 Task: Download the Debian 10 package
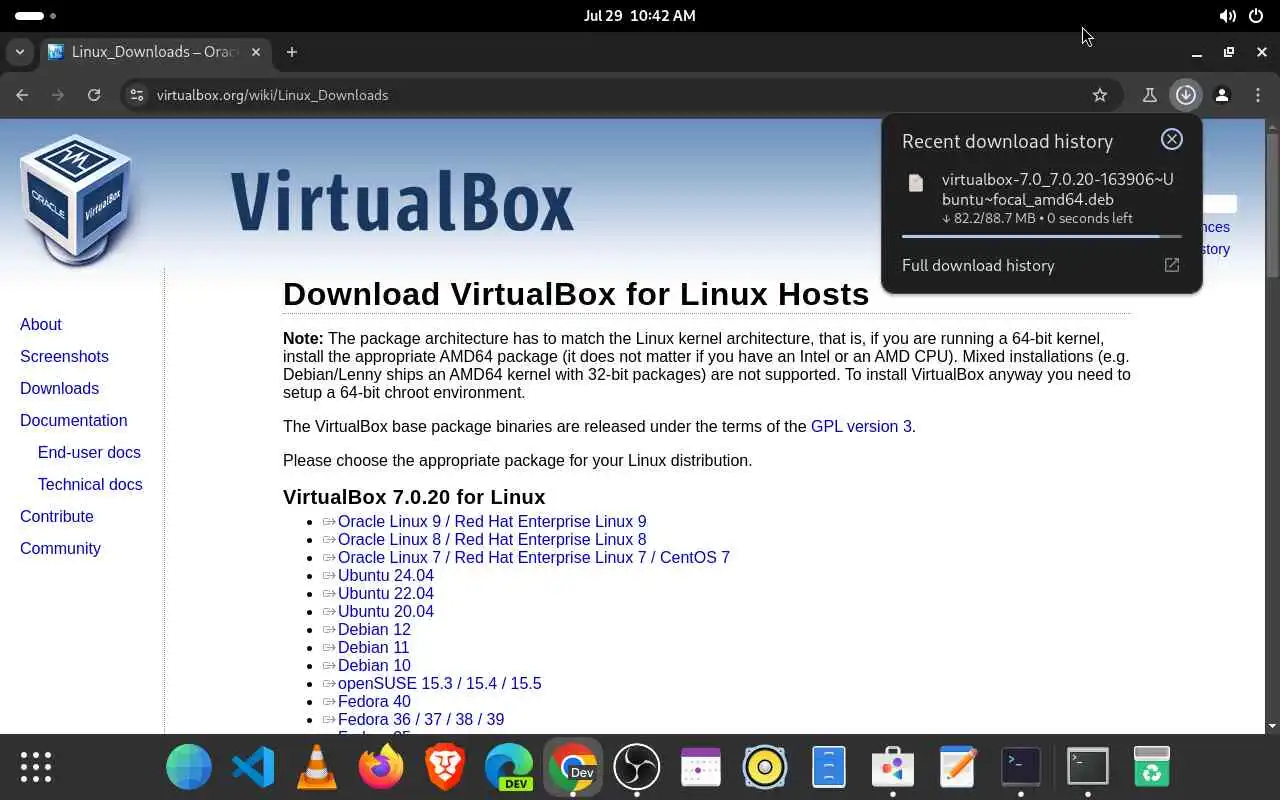pyautogui.click(x=374, y=665)
